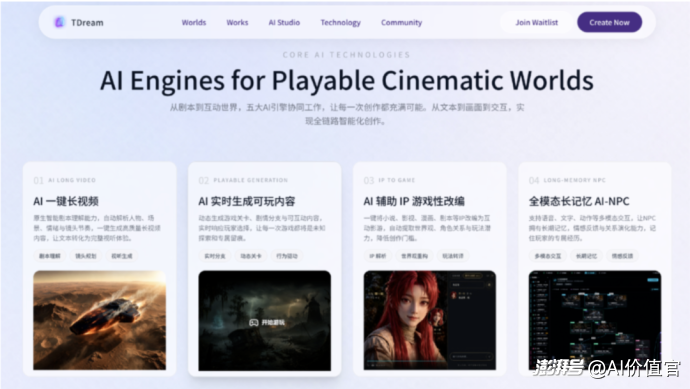The image size is (690, 389).
Task: Select the AI 辅助 IP 游戏性改编 title
Action: coord(414,201)
